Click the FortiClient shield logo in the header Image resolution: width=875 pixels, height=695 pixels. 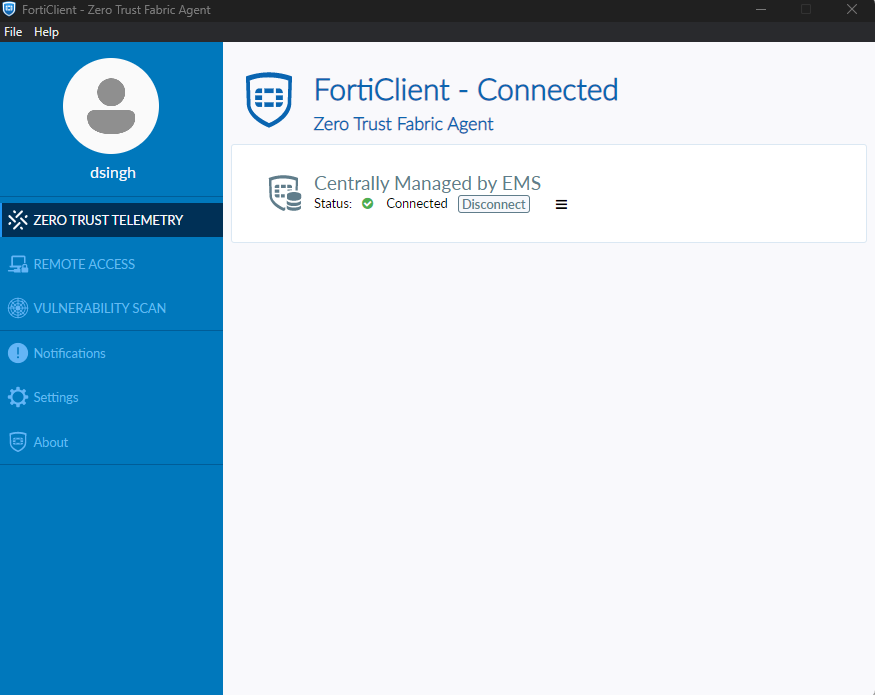269,99
